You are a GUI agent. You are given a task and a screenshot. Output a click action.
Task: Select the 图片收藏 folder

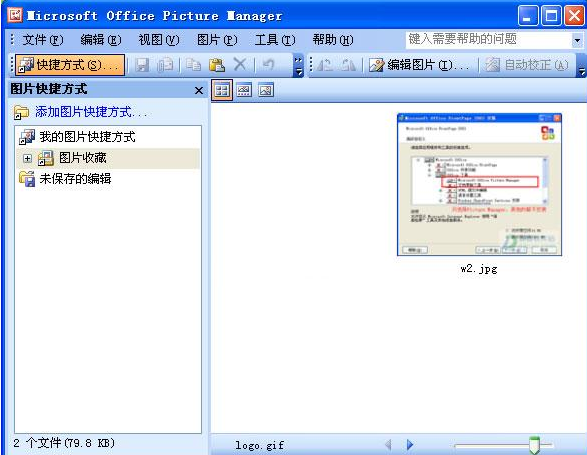[83, 158]
